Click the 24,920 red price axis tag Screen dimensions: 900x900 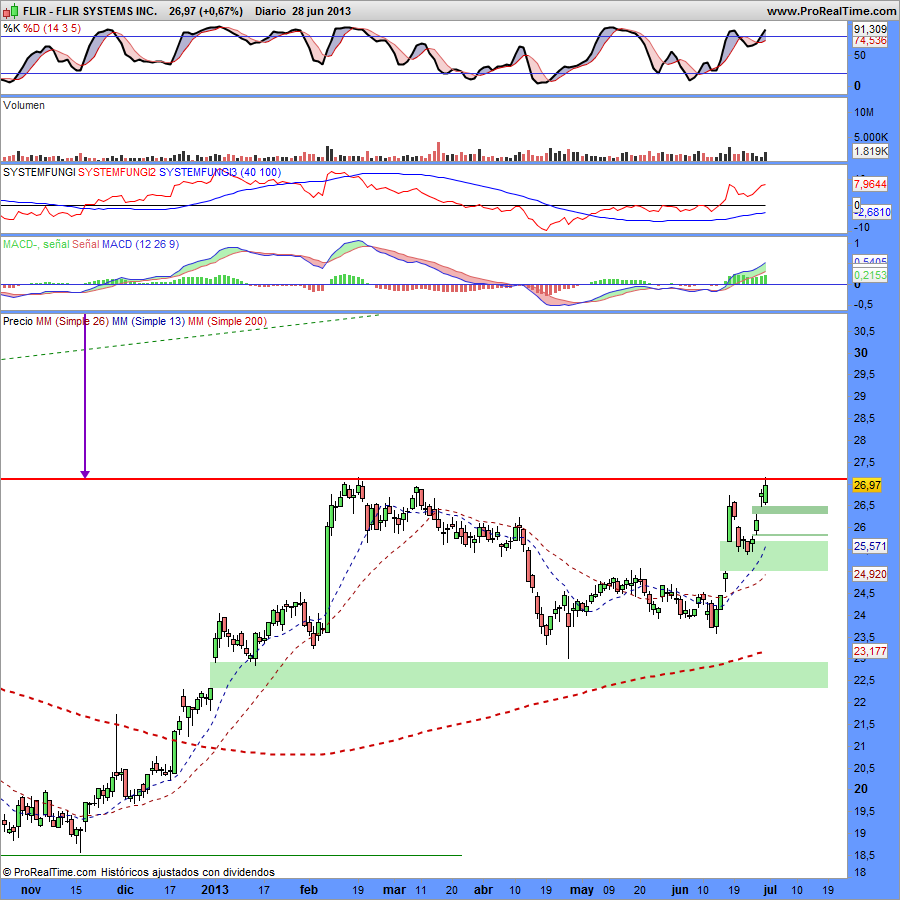(x=870, y=574)
